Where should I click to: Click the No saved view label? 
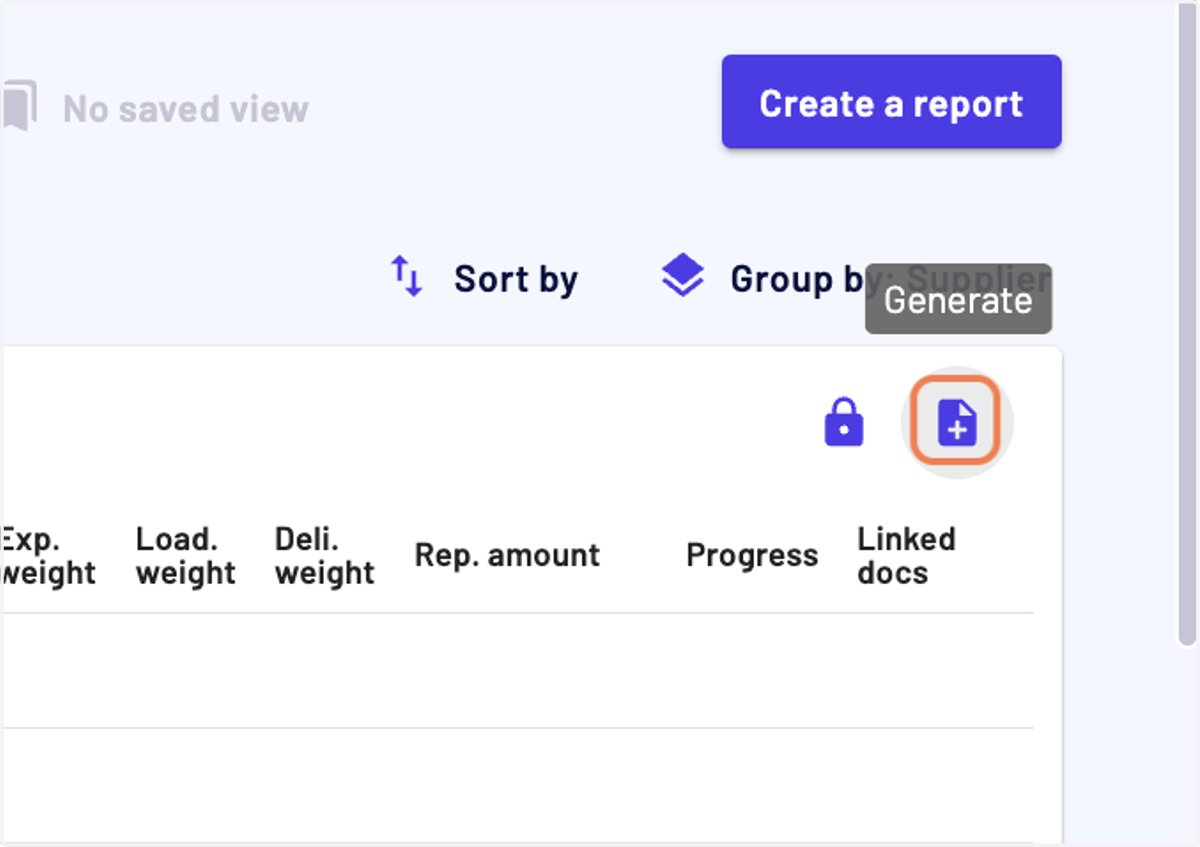coord(186,108)
